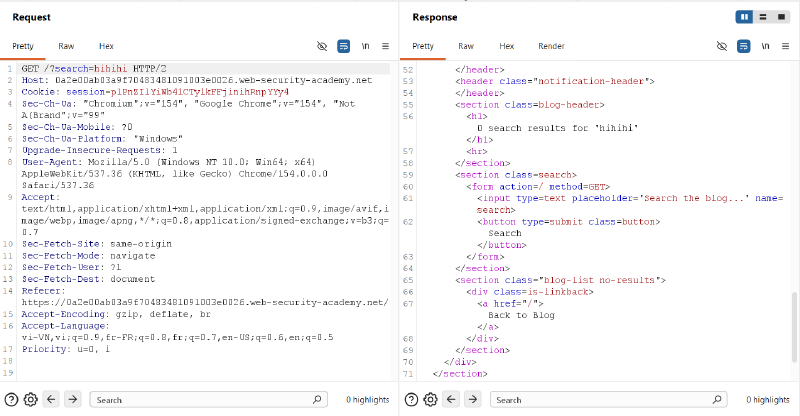Click the Host header line
The image size is (800, 416).
tap(197, 80)
